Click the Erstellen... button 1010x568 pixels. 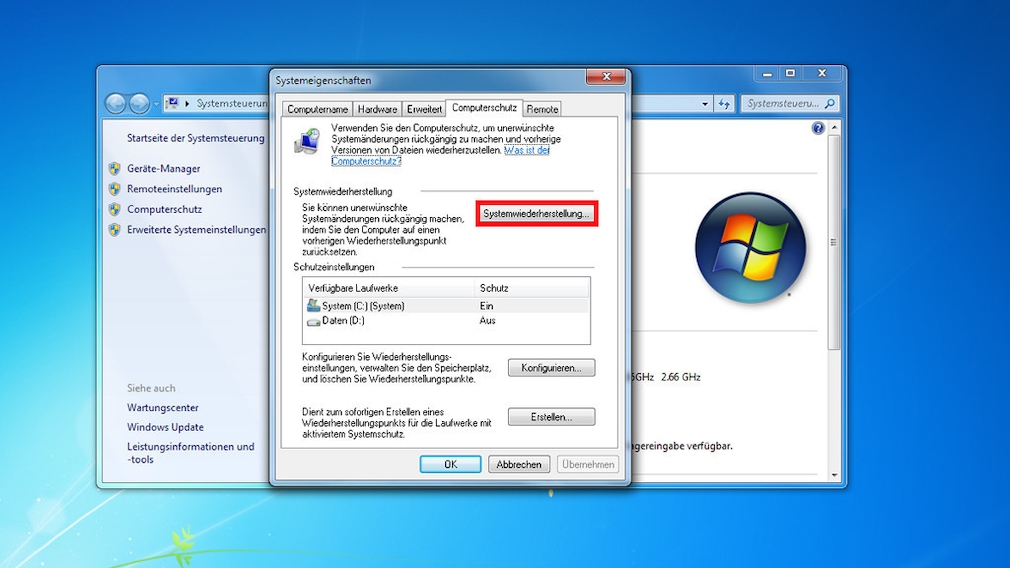point(551,417)
